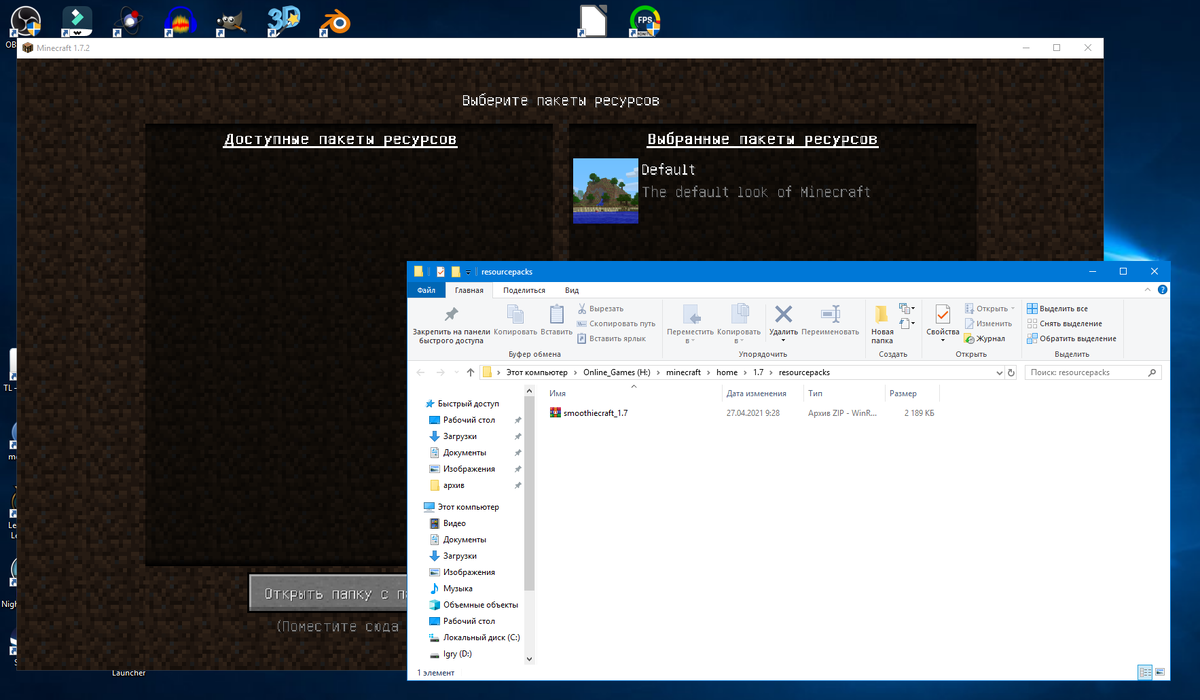Image resolution: width=1200 pixels, height=700 pixels.
Task: Go up one folder level arrow
Action: 470,372
